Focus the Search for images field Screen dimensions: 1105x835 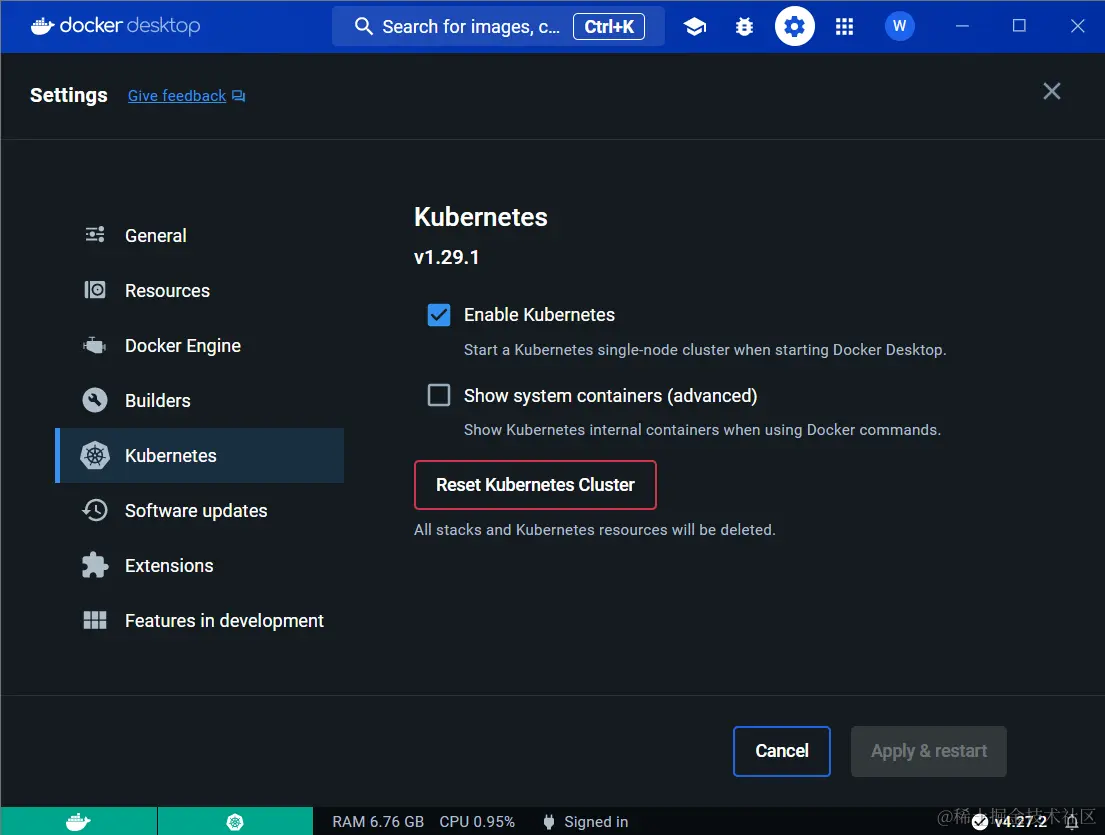(x=498, y=27)
